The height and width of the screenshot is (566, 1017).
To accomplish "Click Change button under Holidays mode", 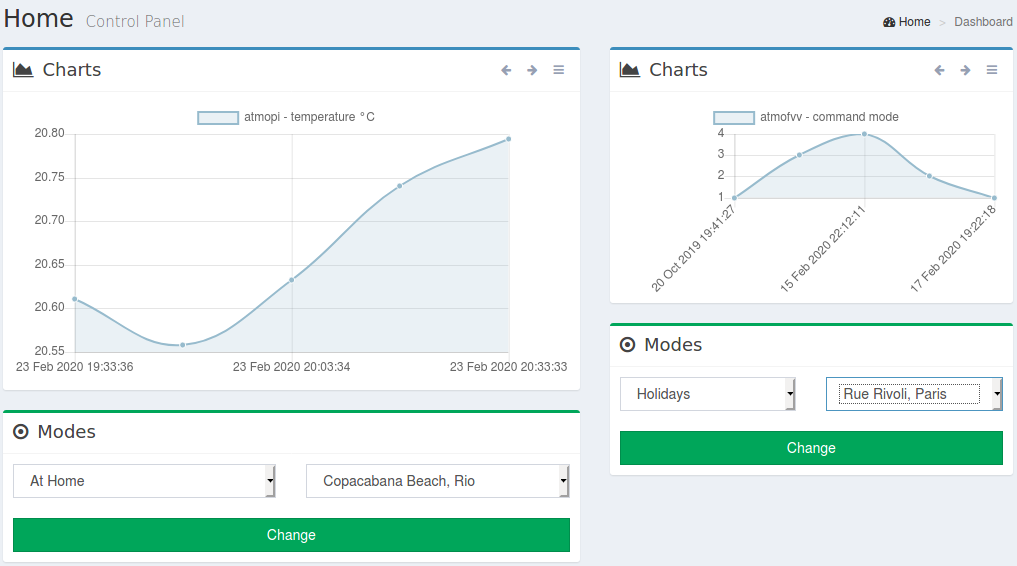I will 811,448.
